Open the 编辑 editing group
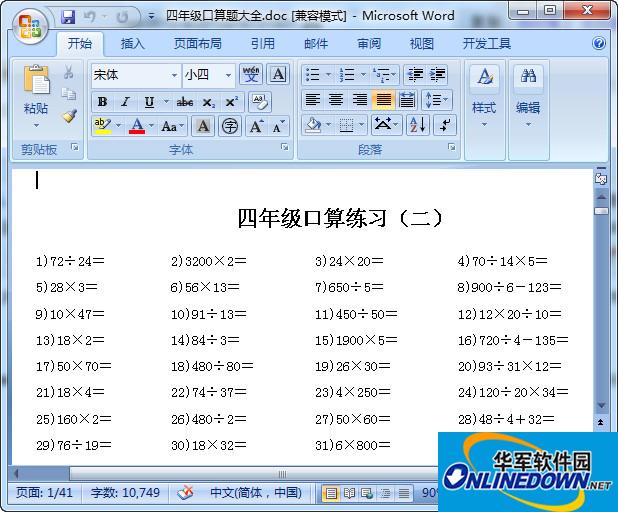The image size is (618, 512). [528, 98]
